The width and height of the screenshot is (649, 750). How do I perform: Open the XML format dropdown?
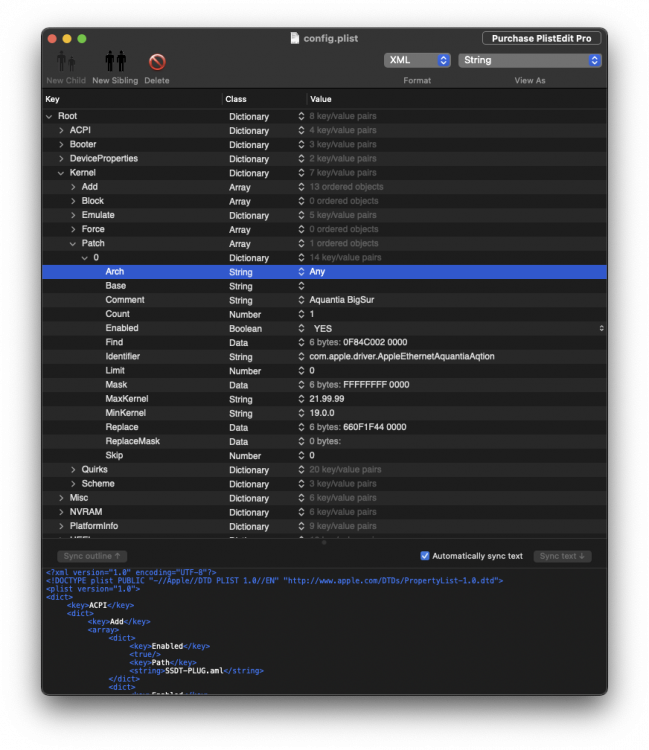pyautogui.click(x=417, y=60)
